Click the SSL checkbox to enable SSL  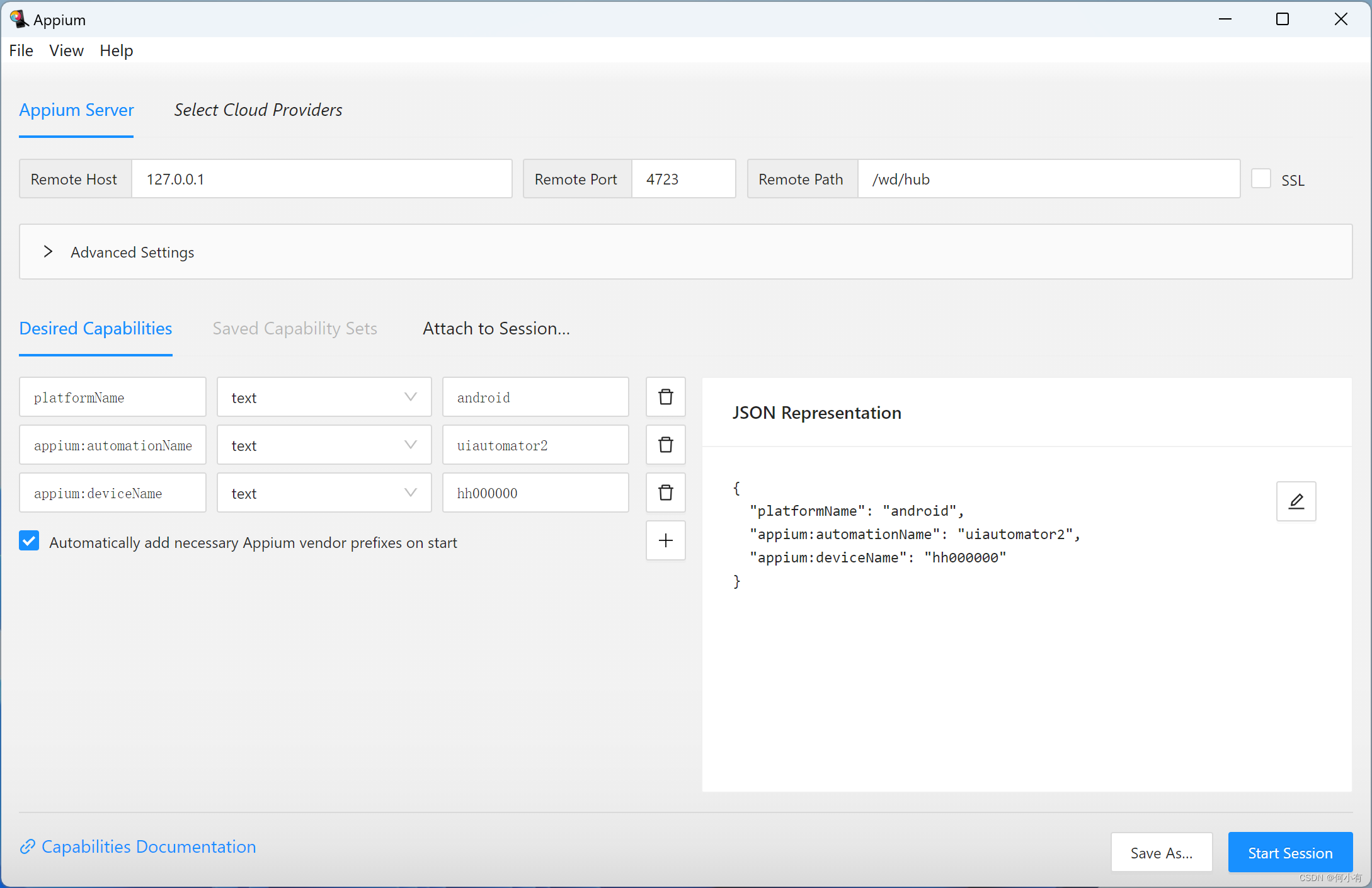(x=1261, y=178)
